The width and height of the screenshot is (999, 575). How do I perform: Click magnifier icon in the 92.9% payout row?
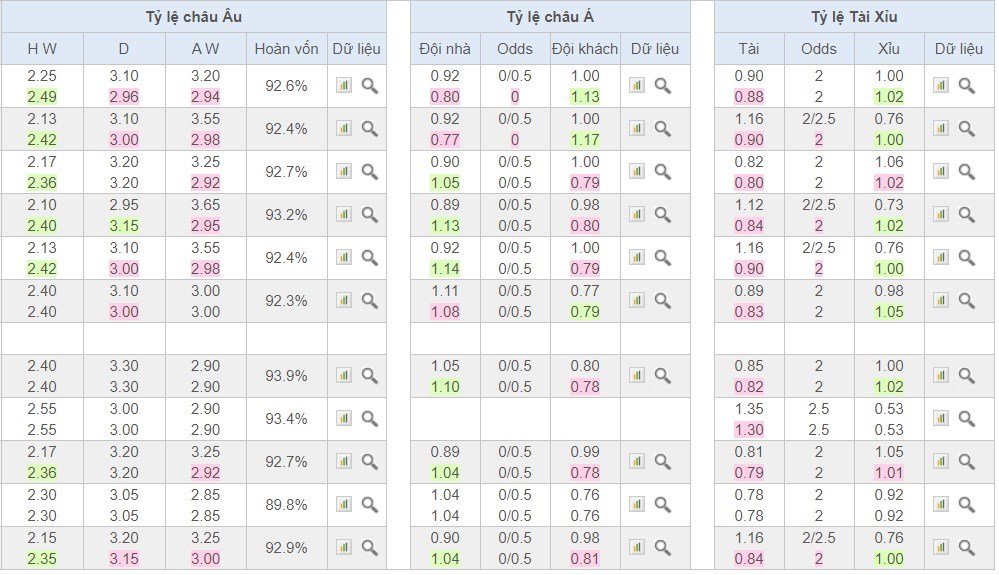pyautogui.click(x=370, y=548)
